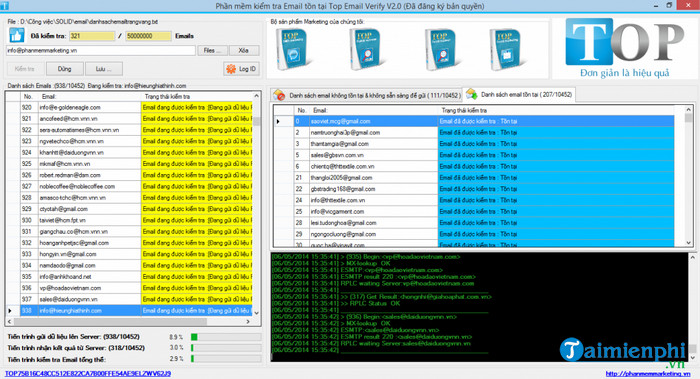Click the log console scrollbar
Screen dimensions: 700x379
tap(692, 308)
